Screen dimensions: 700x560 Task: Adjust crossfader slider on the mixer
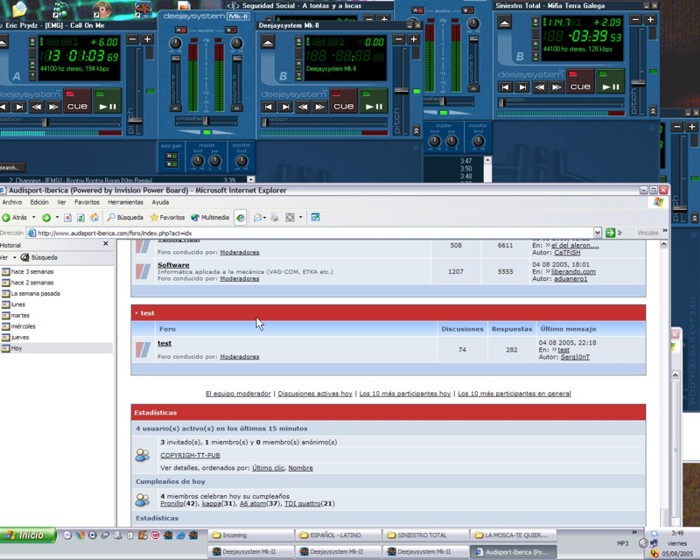[206, 121]
